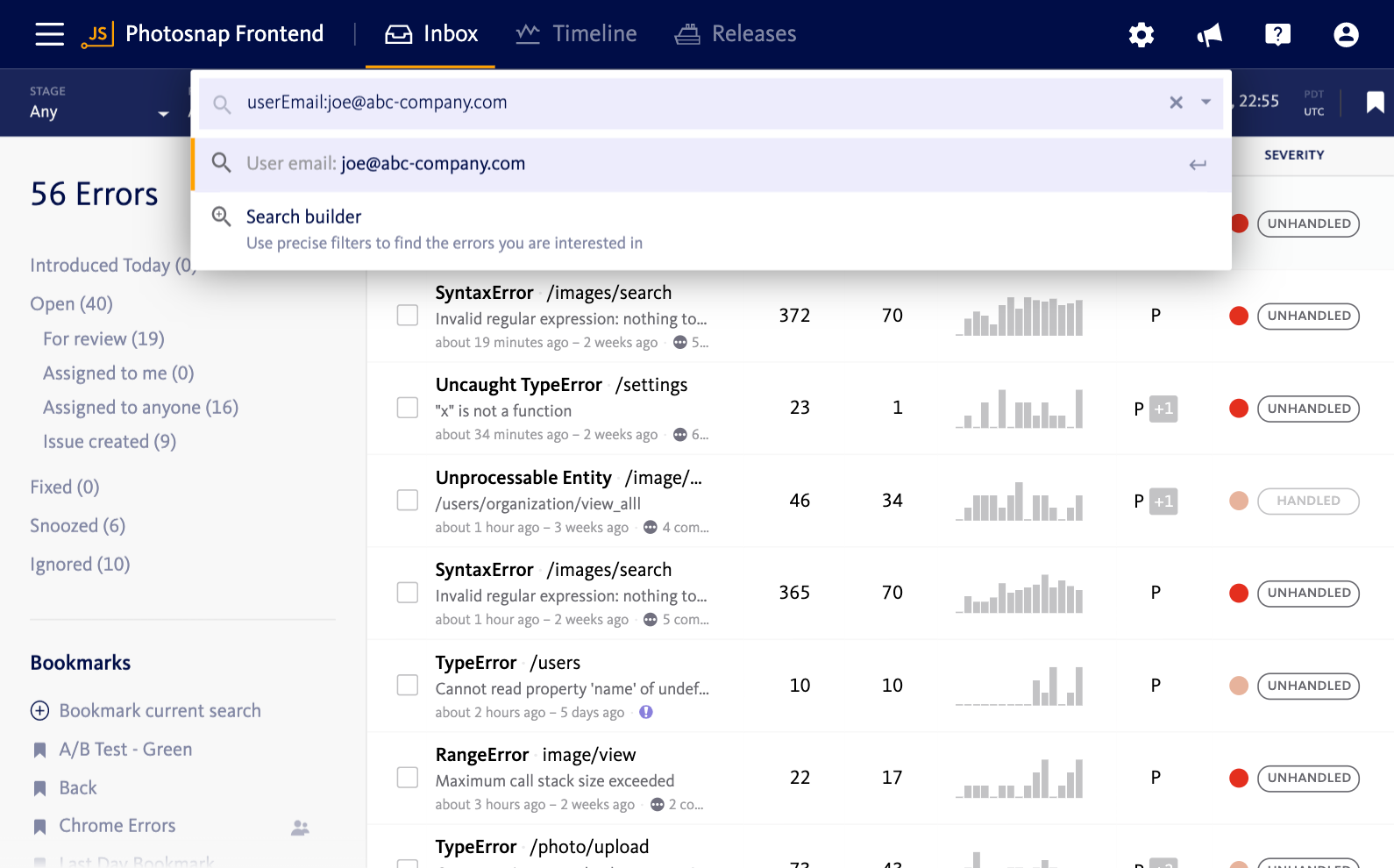Open the settings gear icon
The width and height of the screenshot is (1394, 868).
pyautogui.click(x=1141, y=34)
